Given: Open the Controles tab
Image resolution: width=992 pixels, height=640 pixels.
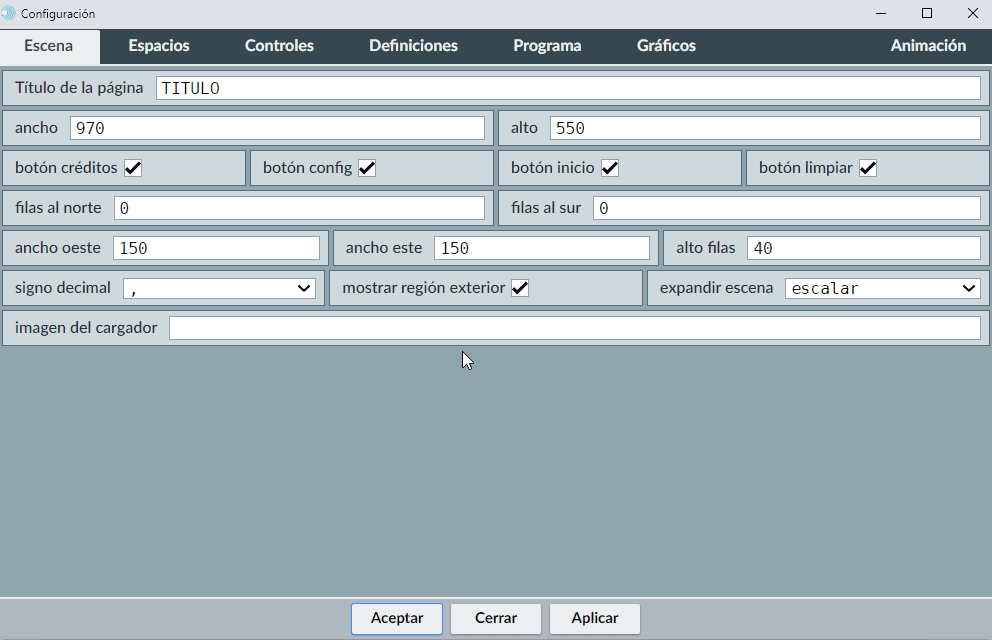Looking at the screenshot, I should [x=279, y=46].
